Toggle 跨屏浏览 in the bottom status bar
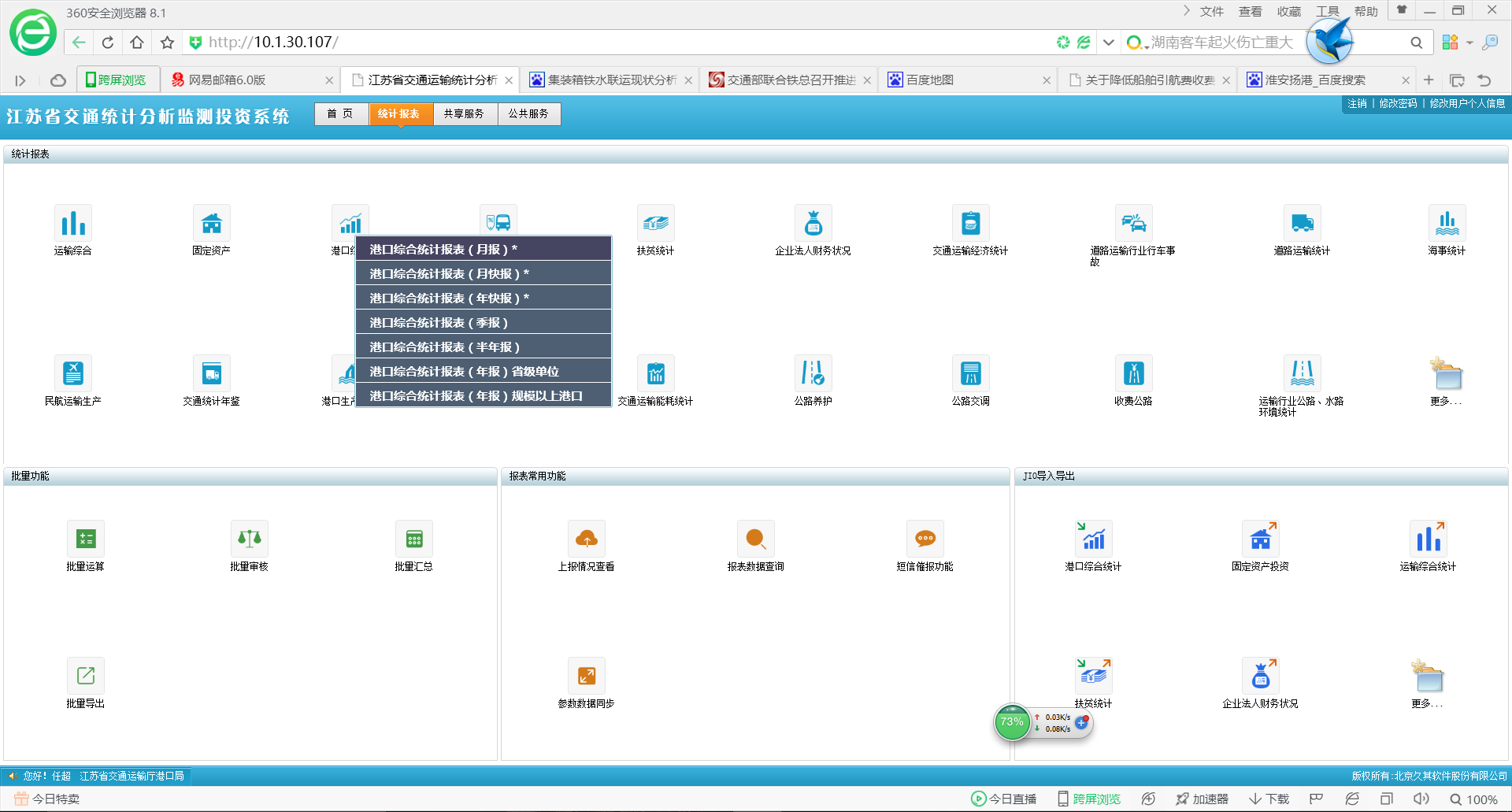 1088,799
